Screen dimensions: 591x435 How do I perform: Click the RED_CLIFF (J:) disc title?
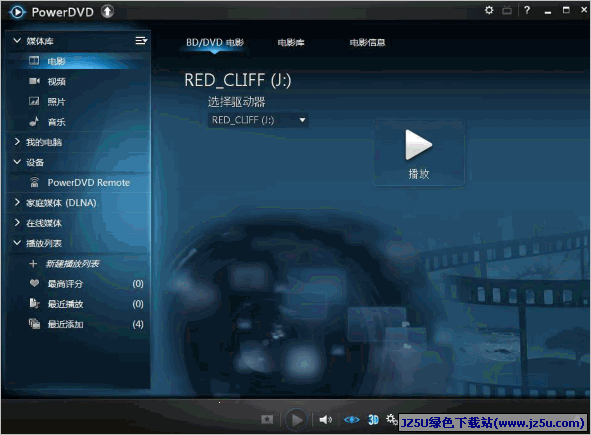[x=238, y=80]
